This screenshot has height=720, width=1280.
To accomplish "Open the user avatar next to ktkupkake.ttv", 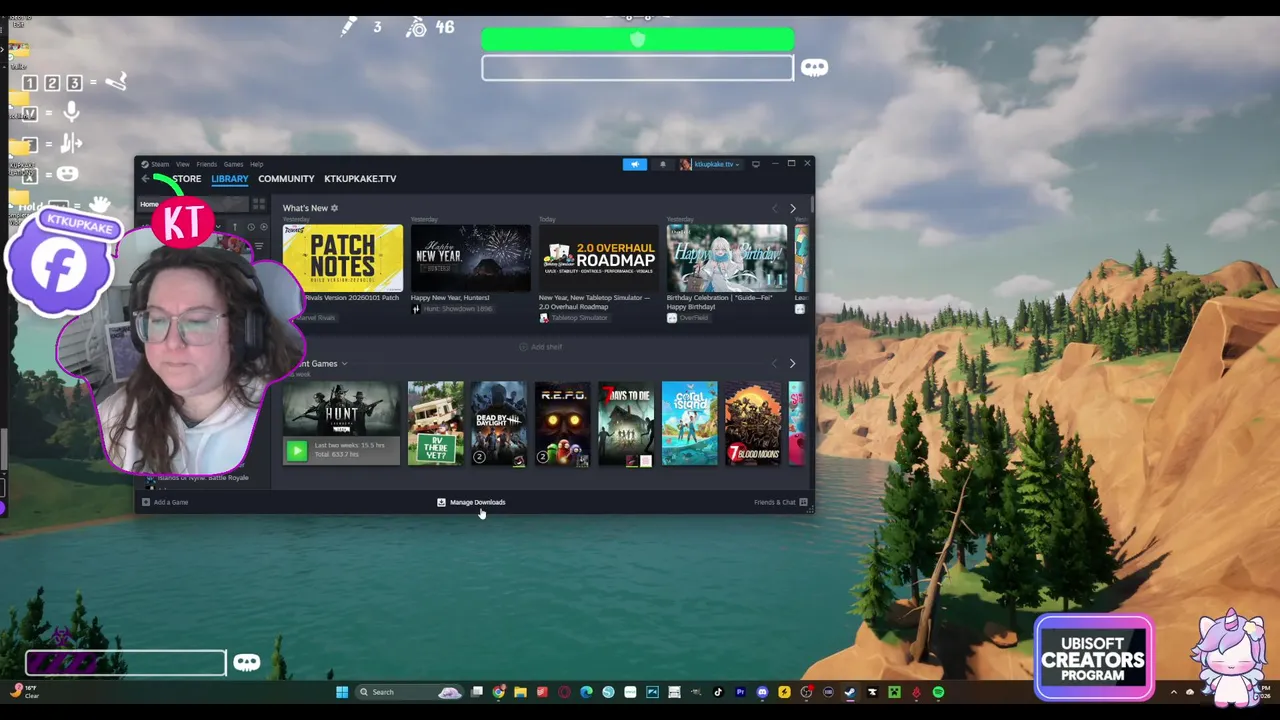I will coord(686,164).
